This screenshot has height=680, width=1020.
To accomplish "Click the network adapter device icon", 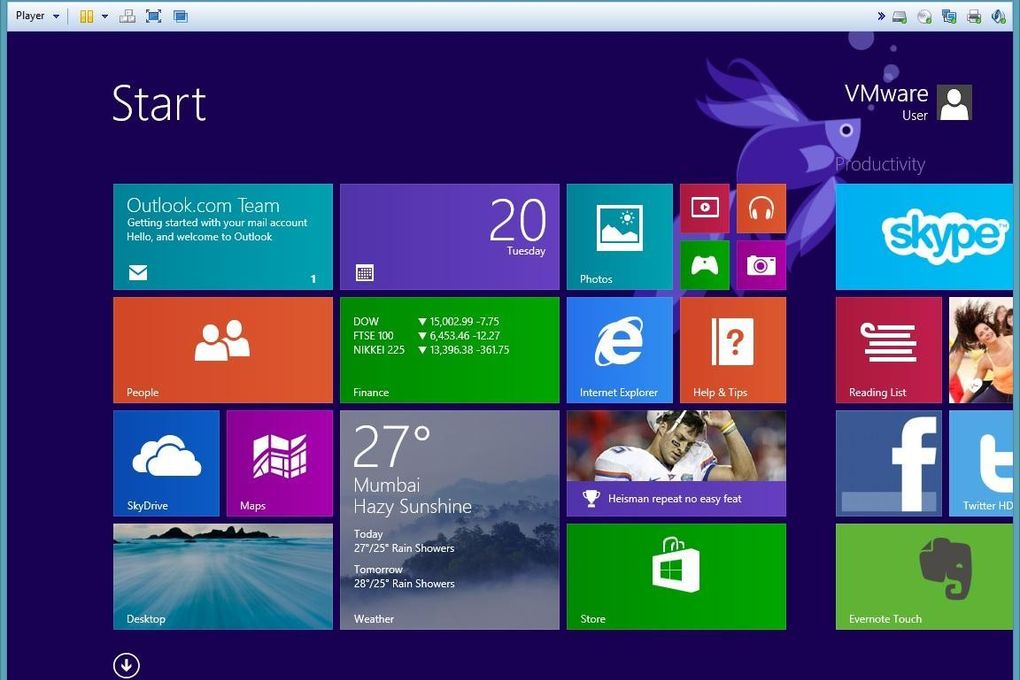I will 949,16.
